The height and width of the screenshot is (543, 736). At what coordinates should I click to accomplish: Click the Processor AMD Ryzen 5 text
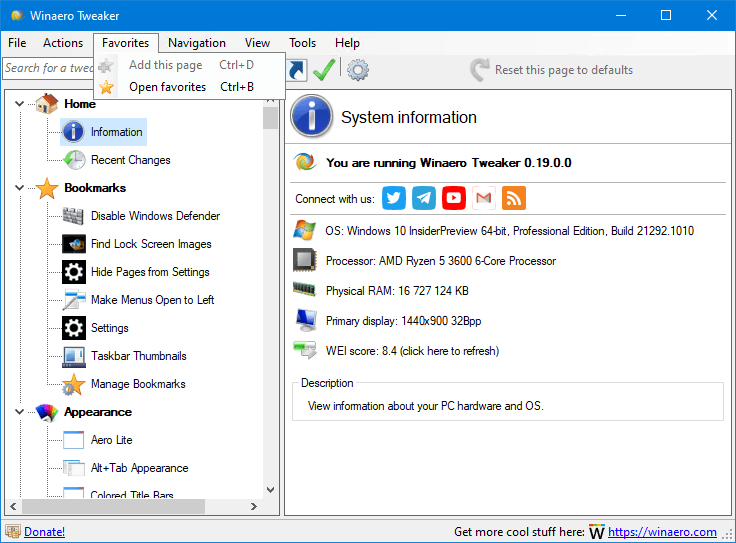pyautogui.click(x=441, y=261)
